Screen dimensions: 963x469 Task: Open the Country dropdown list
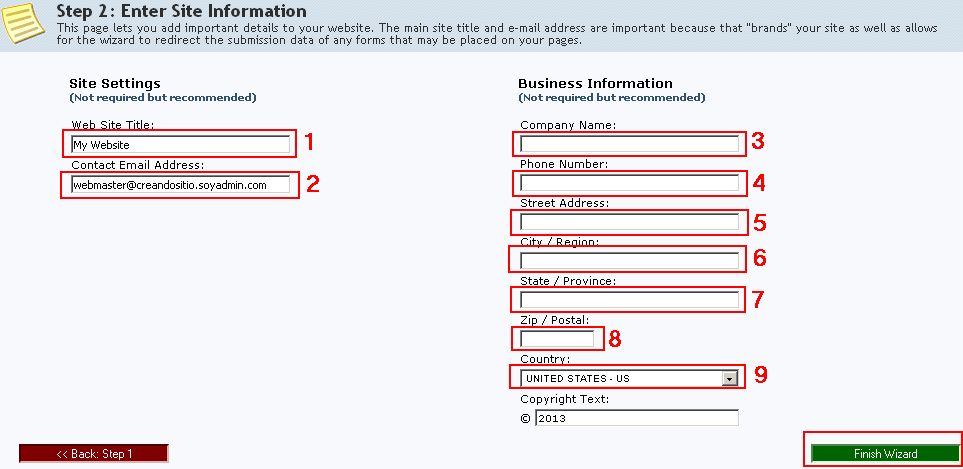coord(628,378)
